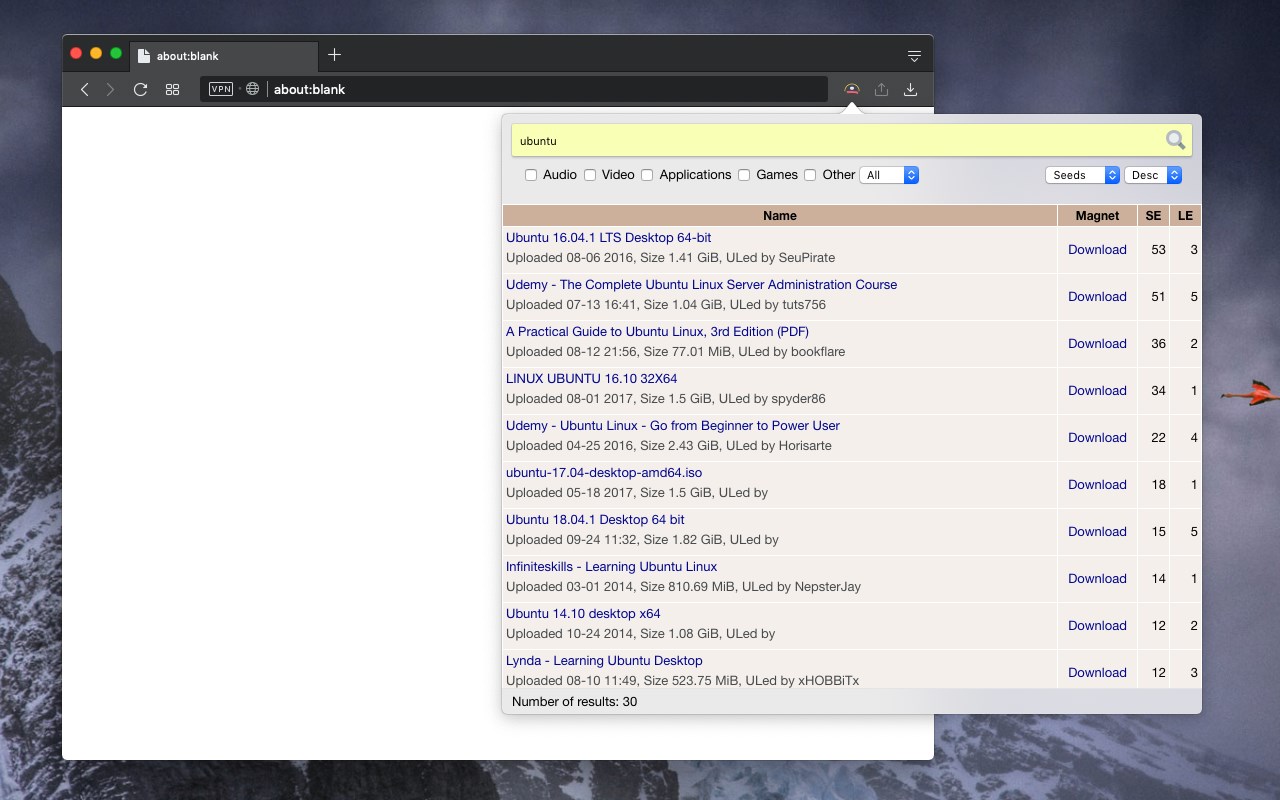Reload the page
Viewport: 1280px width, 800px height.
click(x=141, y=89)
